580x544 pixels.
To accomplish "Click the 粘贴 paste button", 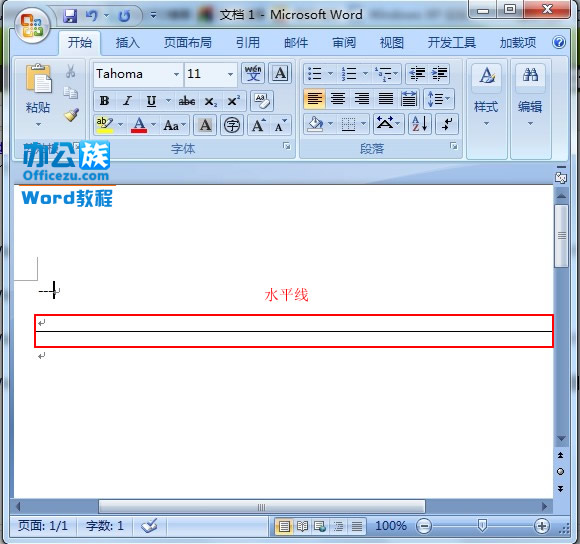I will (38, 95).
